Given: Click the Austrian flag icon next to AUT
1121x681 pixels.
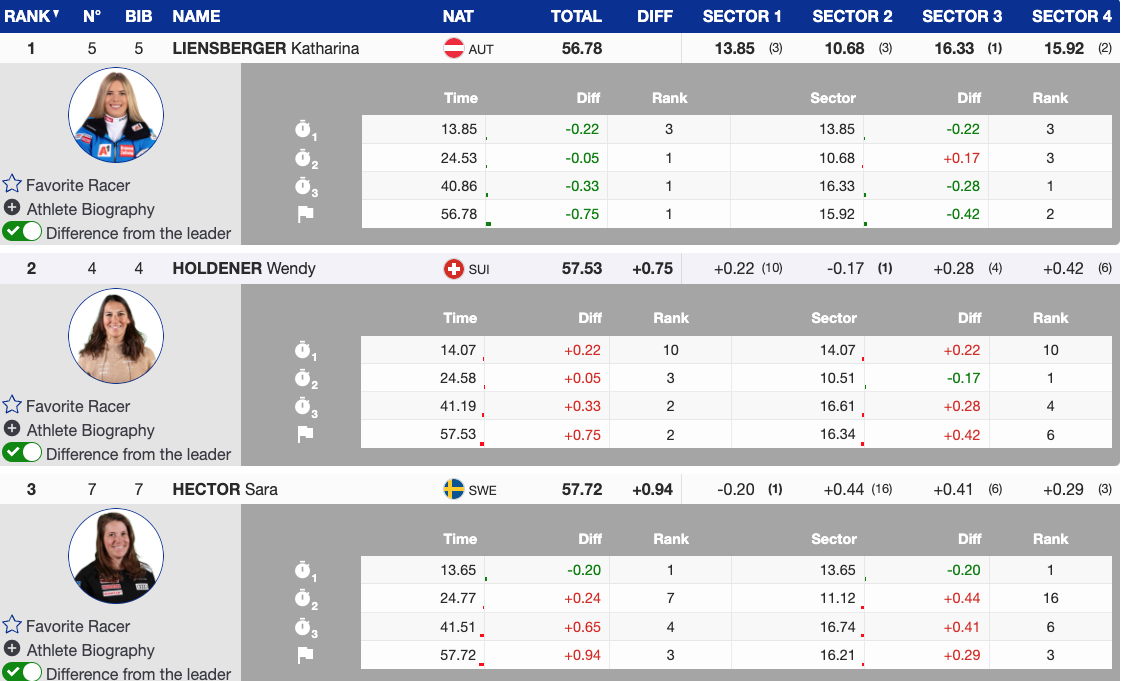Looking at the screenshot, I should click(454, 48).
